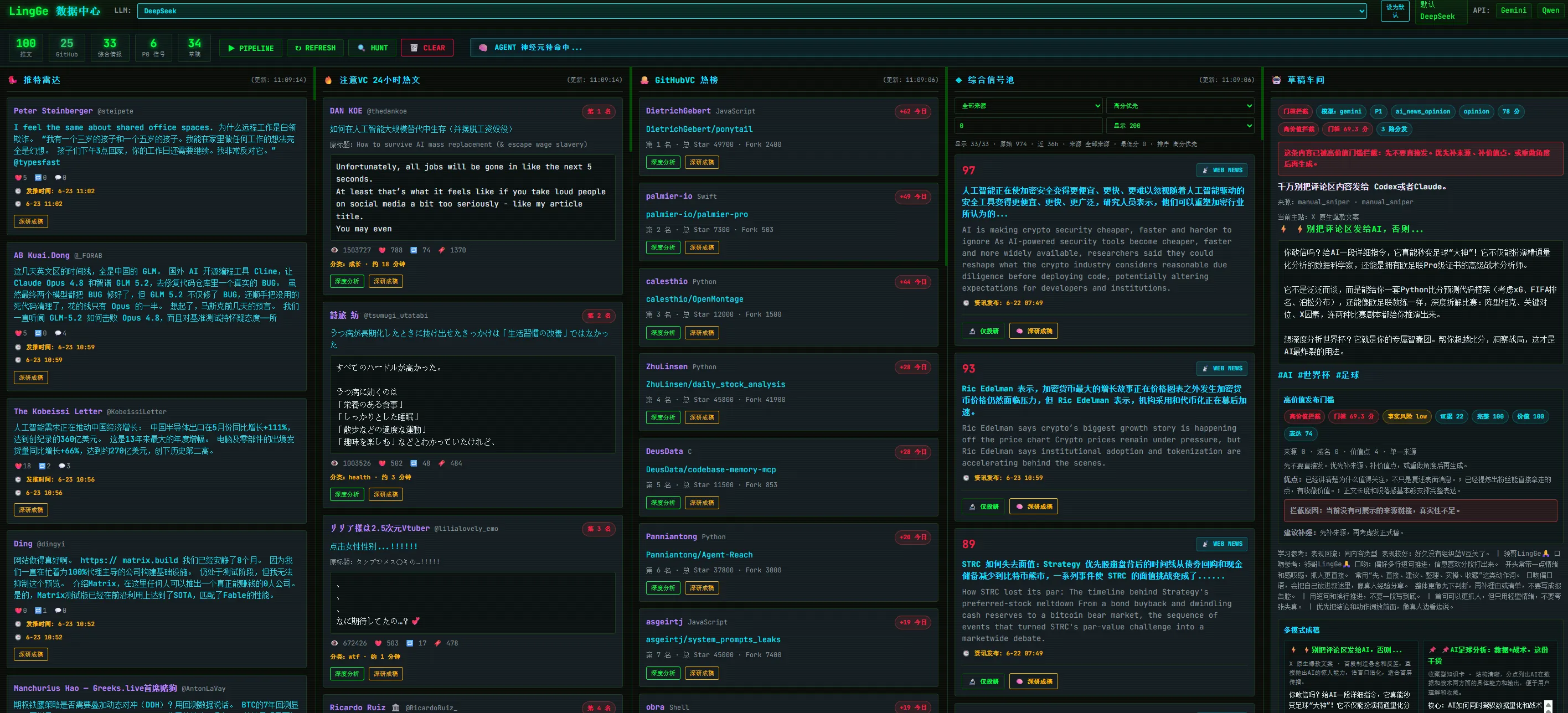1568x713 pixels.
Task: Click the views icon next to 672426
Action: click(334, 643)
